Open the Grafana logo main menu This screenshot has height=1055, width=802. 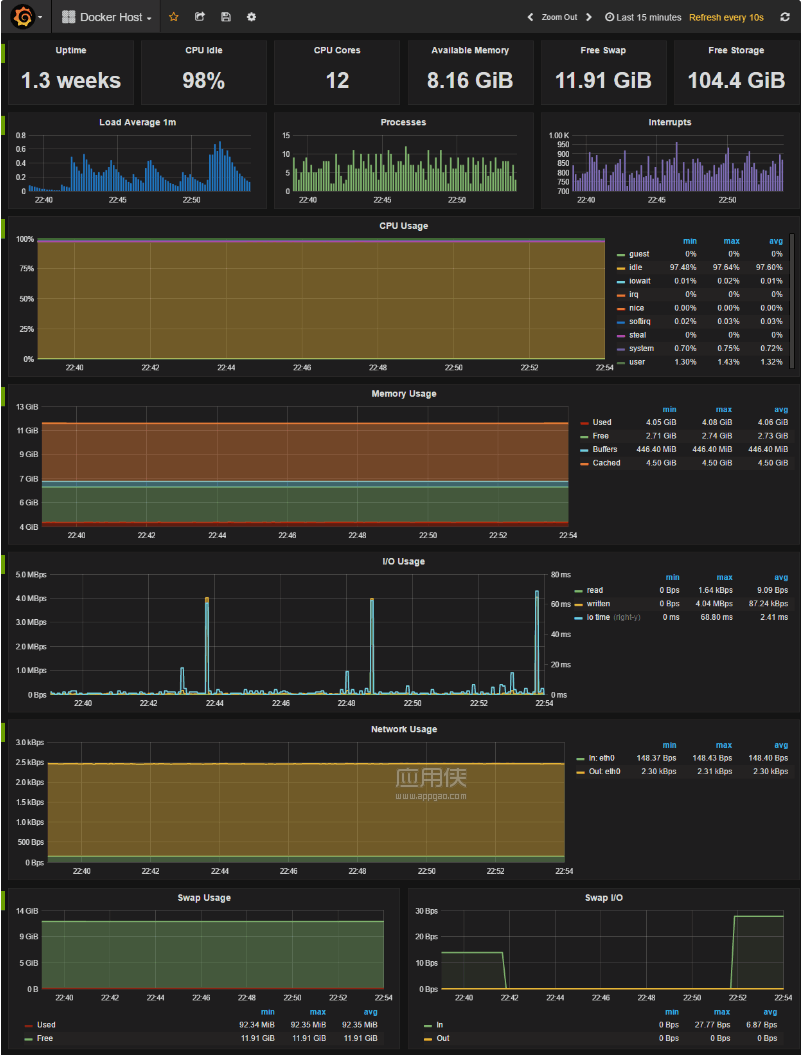[x=28, y=17]
